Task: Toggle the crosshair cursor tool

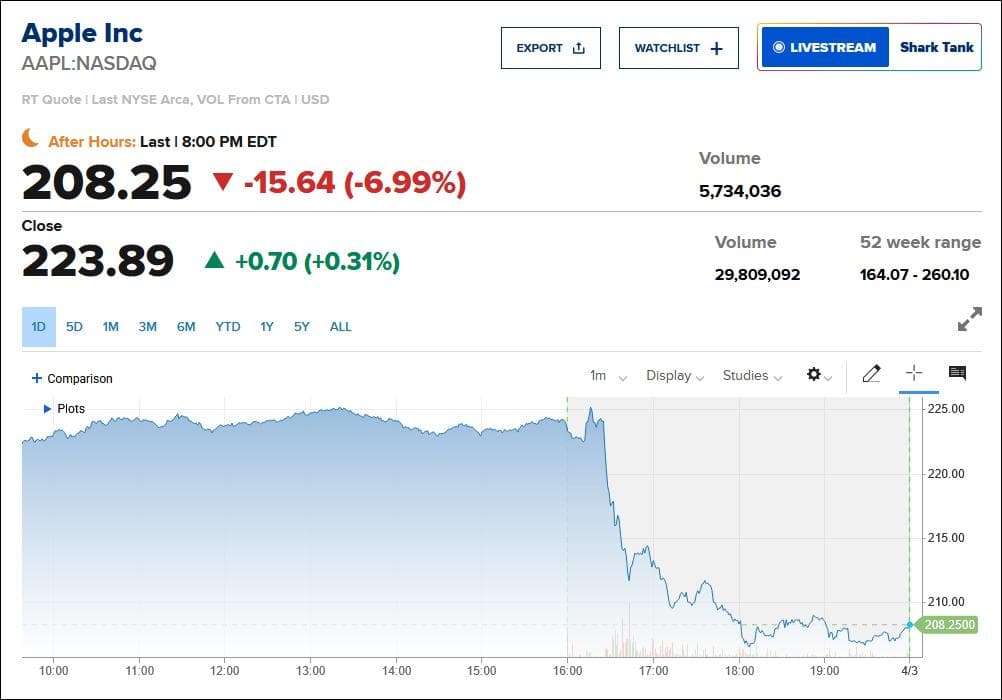Action: pyautogui.click(x=914, y=373)
